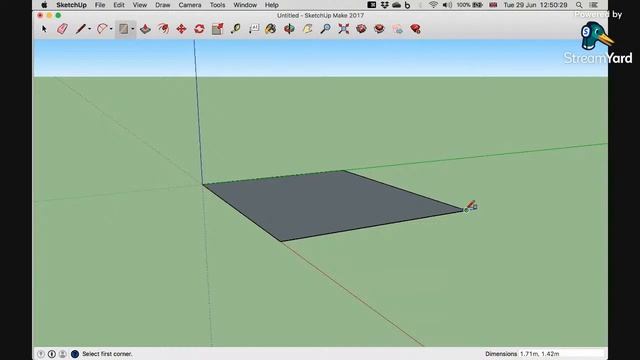Open the Extension Manager

pyautogui.click(x=416, y=29)
